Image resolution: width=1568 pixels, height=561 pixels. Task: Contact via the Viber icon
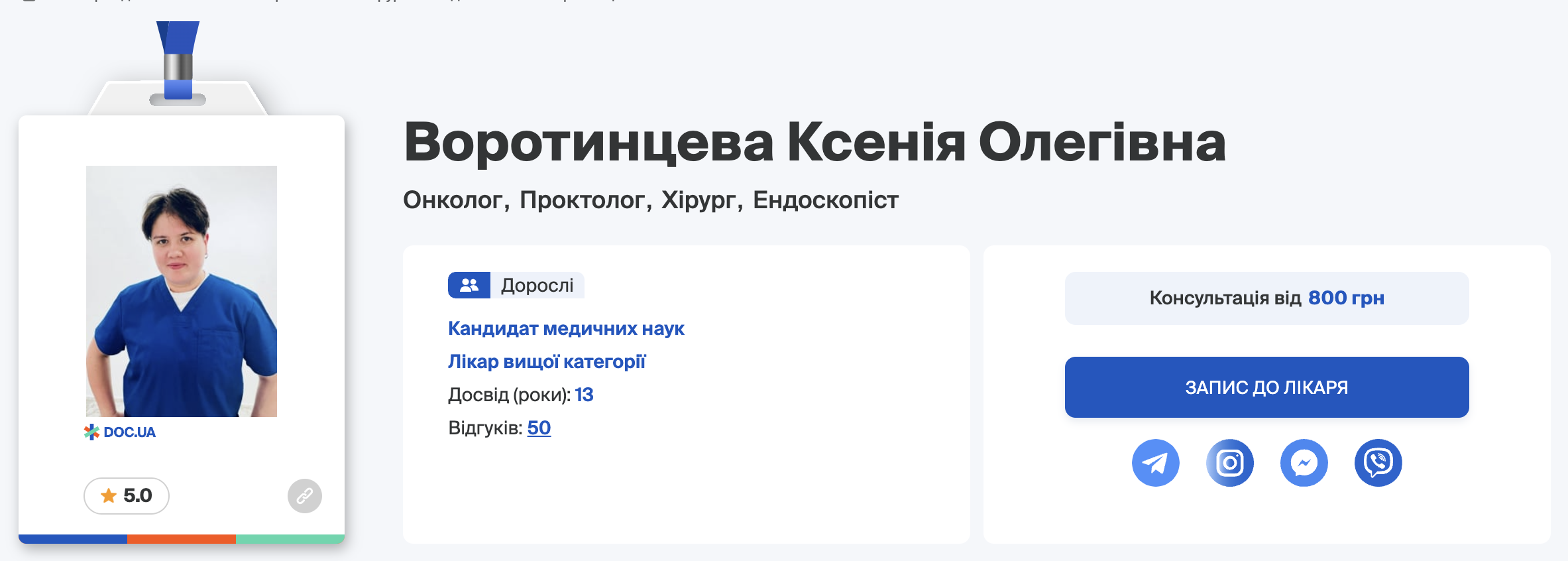pos(1378,463)
